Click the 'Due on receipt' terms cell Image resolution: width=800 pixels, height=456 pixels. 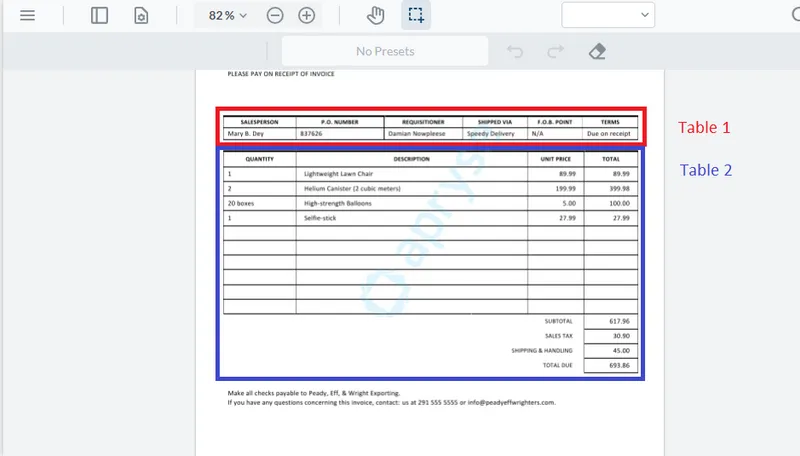609,134
